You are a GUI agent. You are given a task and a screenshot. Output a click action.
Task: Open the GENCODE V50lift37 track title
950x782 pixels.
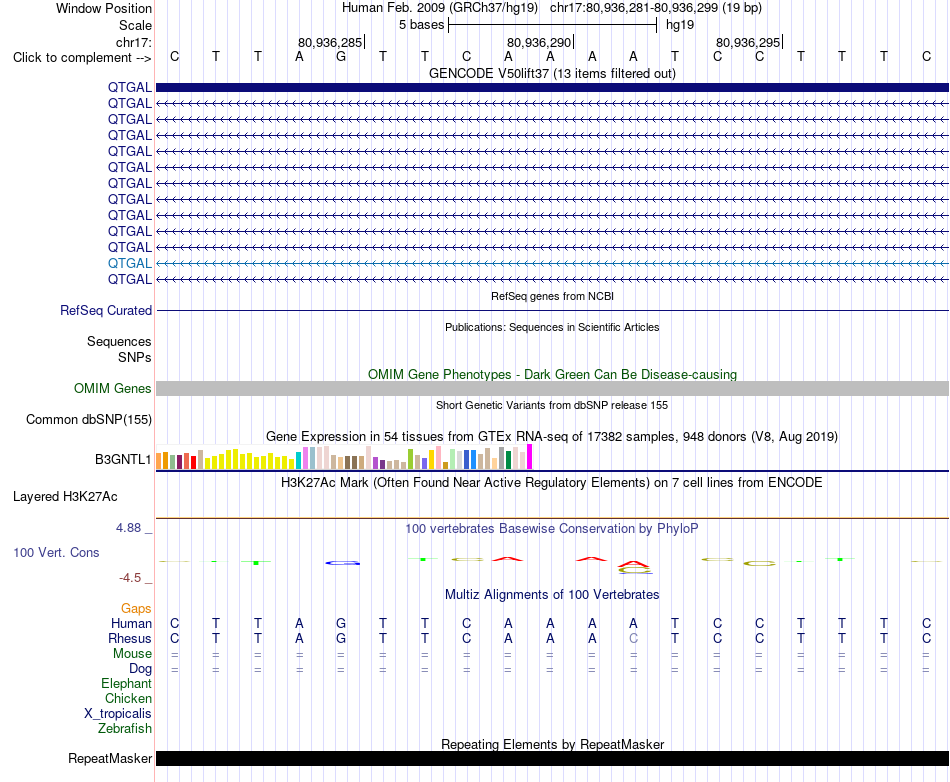tap(552, 73)
